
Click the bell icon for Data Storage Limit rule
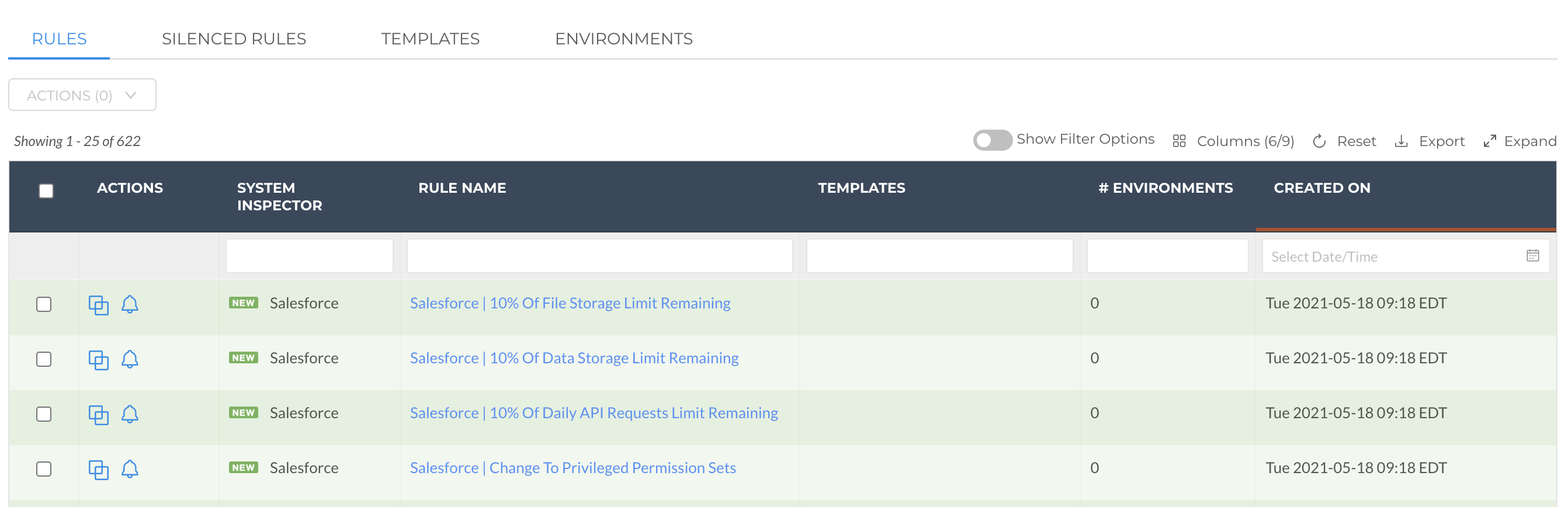[x=130, y=359]
